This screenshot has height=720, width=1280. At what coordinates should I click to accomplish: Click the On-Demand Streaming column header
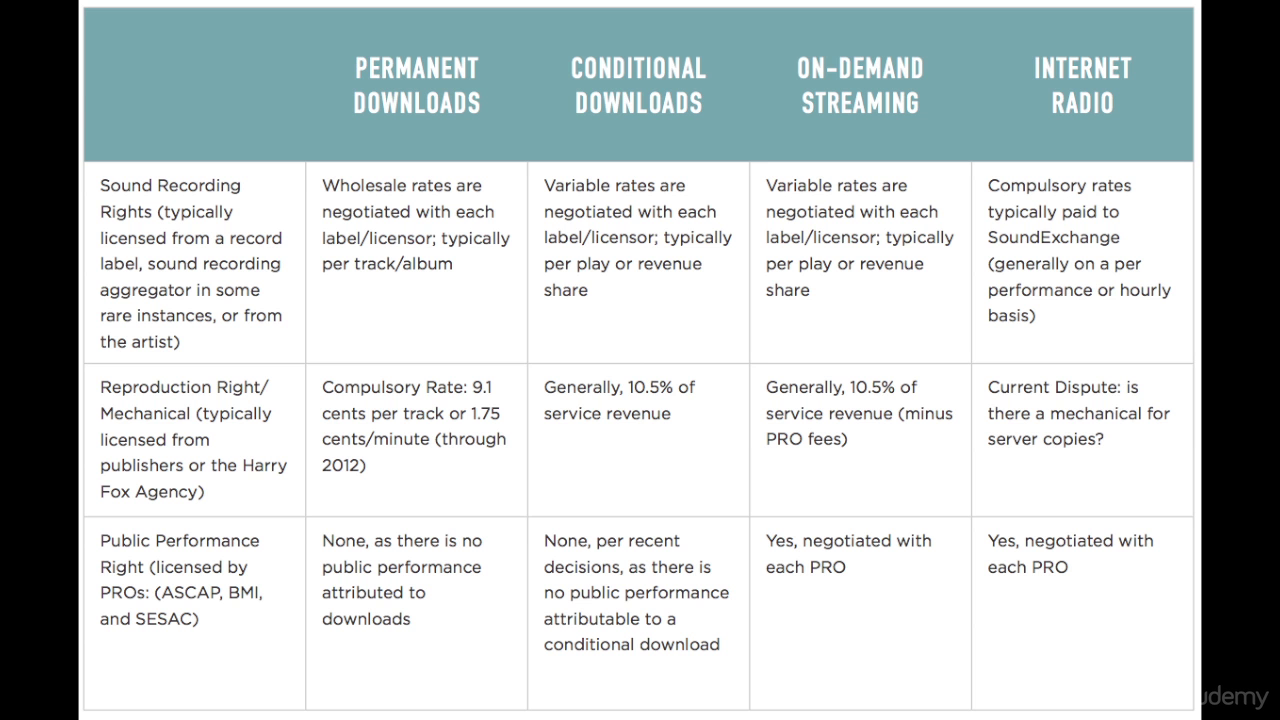860,86
